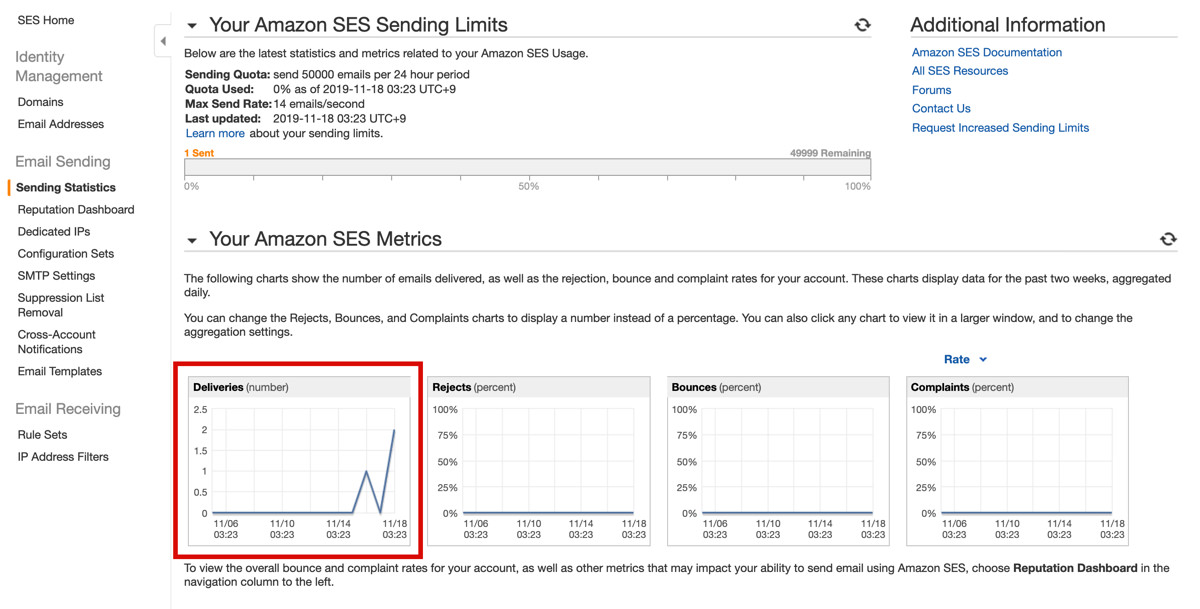
Task: Collapse the Your Amazon SES Metrics section
Action: coord(191,239)
